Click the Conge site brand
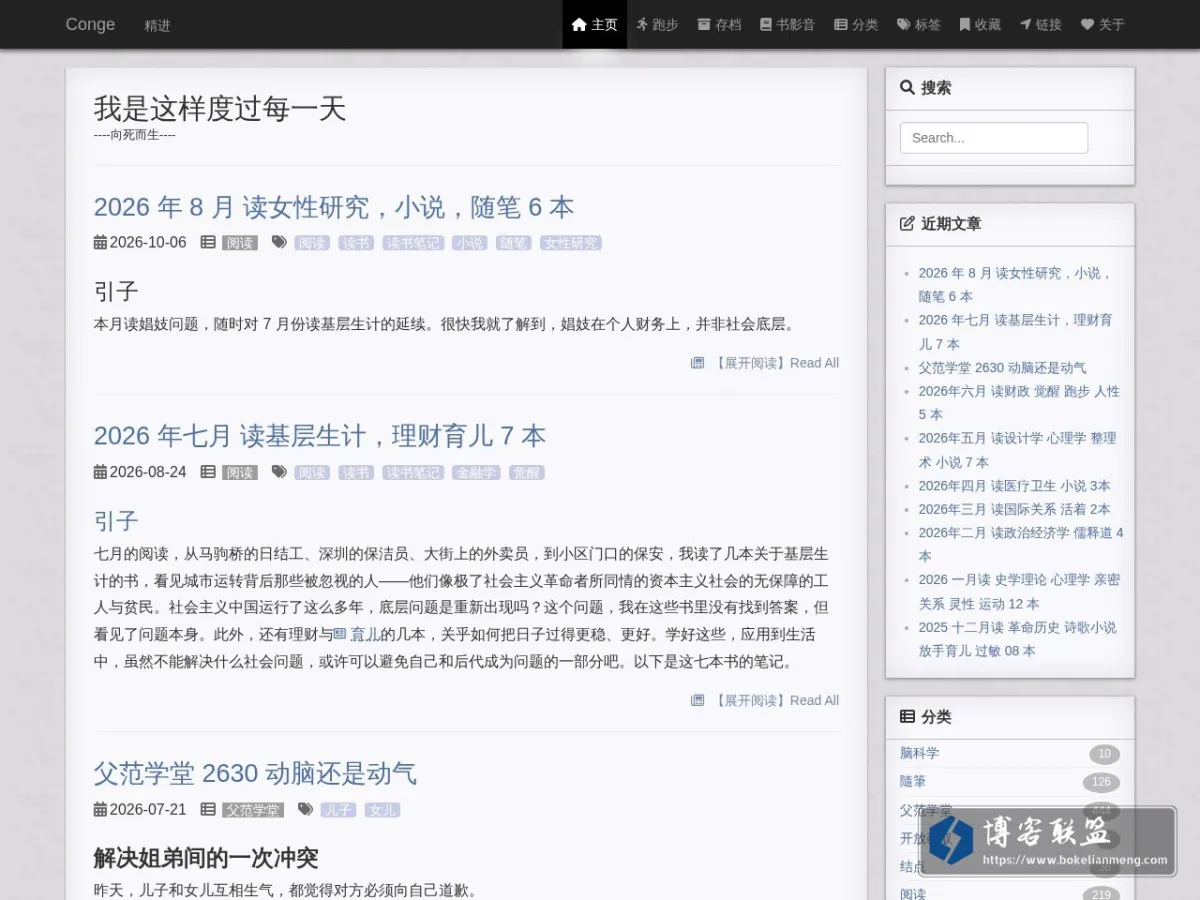This screenshot has width=1200, height=900. pos(90,24)
